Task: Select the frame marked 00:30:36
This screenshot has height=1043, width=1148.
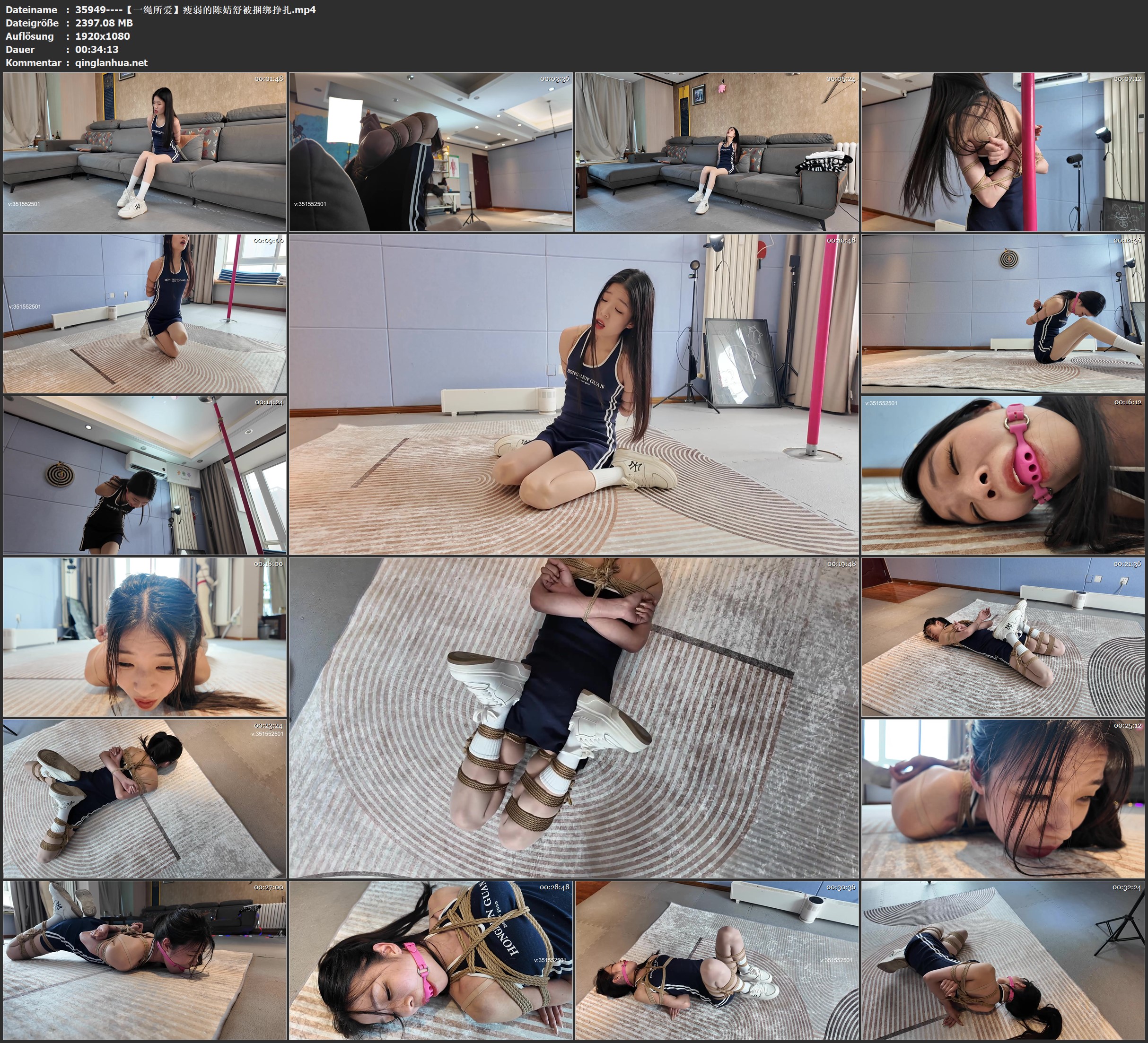Action: click(x=716, y=960)
